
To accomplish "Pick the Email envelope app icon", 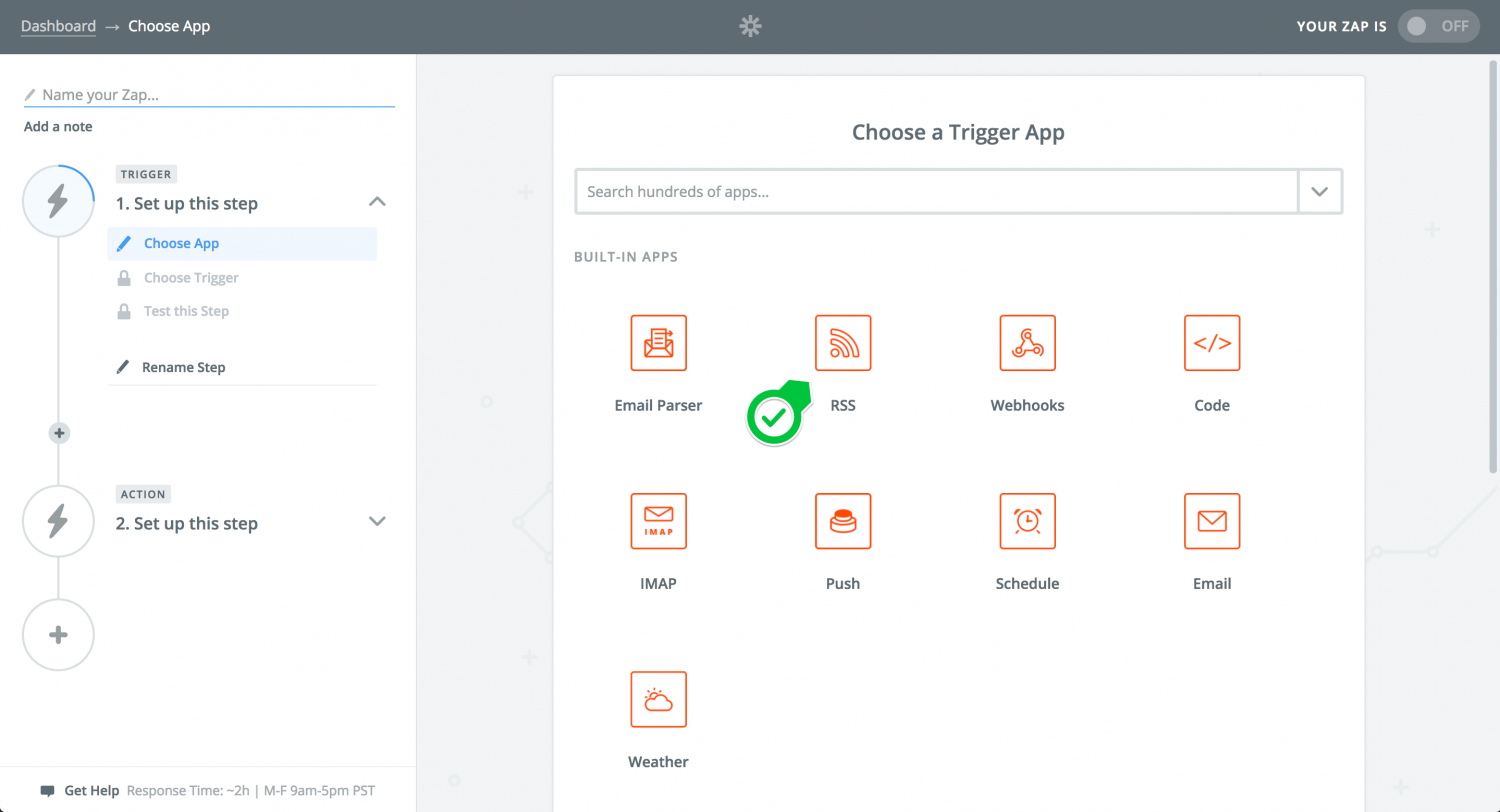I will pos(1212,521).
